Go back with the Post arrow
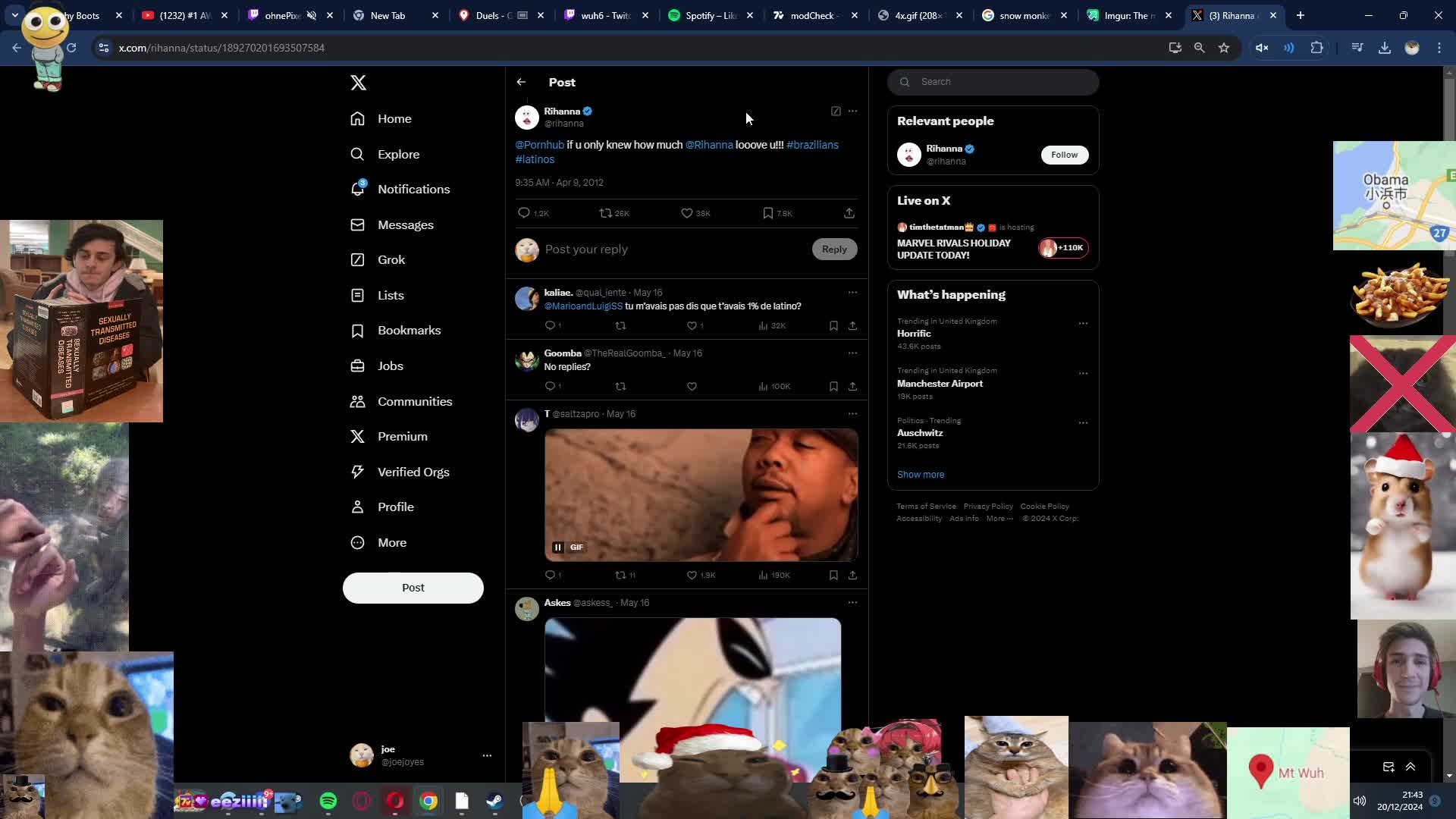This screenshot has width=1456, height=819. click(x=521, y=82)
